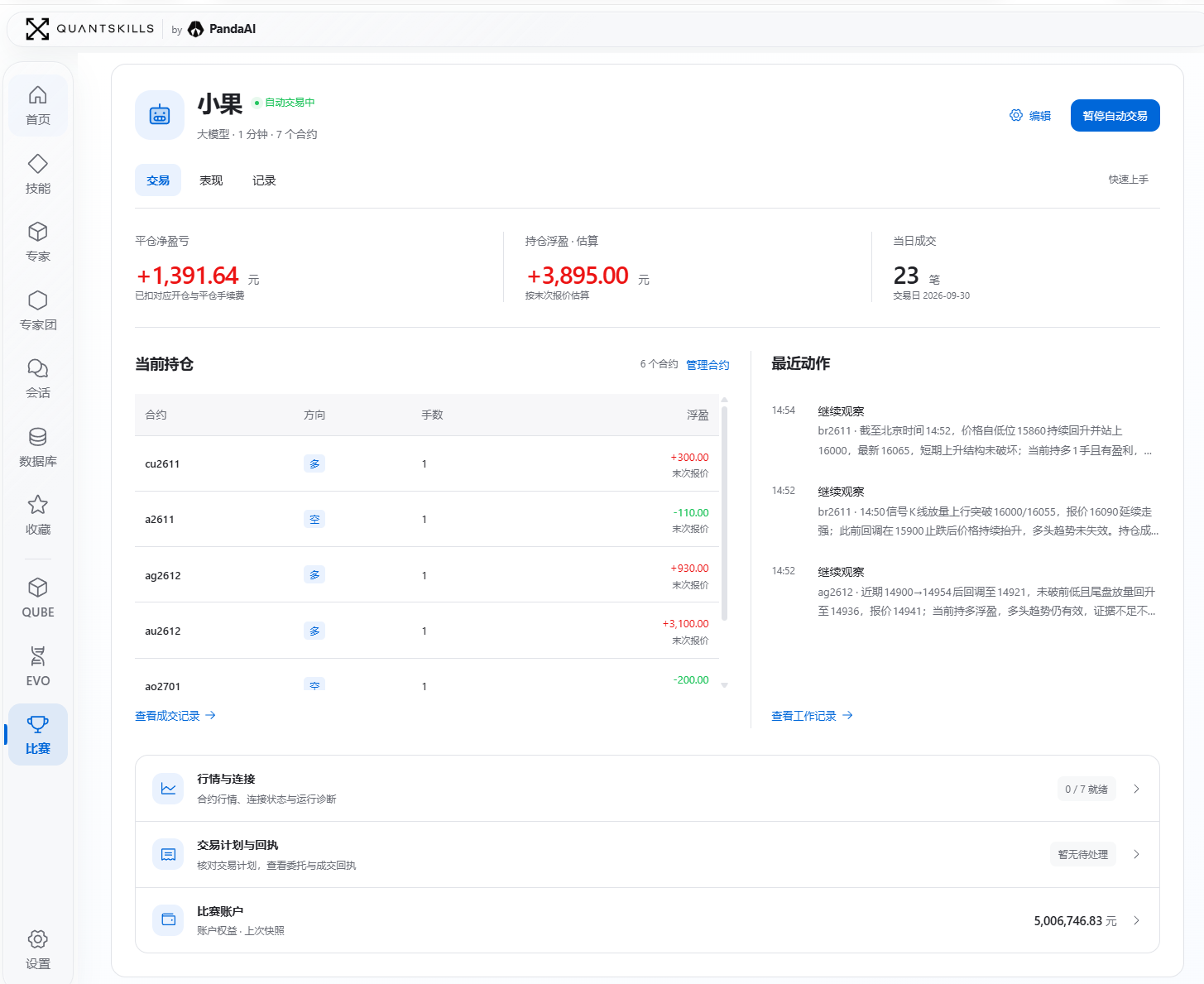Viewport: 1204px width, 984px height.
Task: Click the PandaAI logo
Action: pyautogui.click(x=223, y=29)
